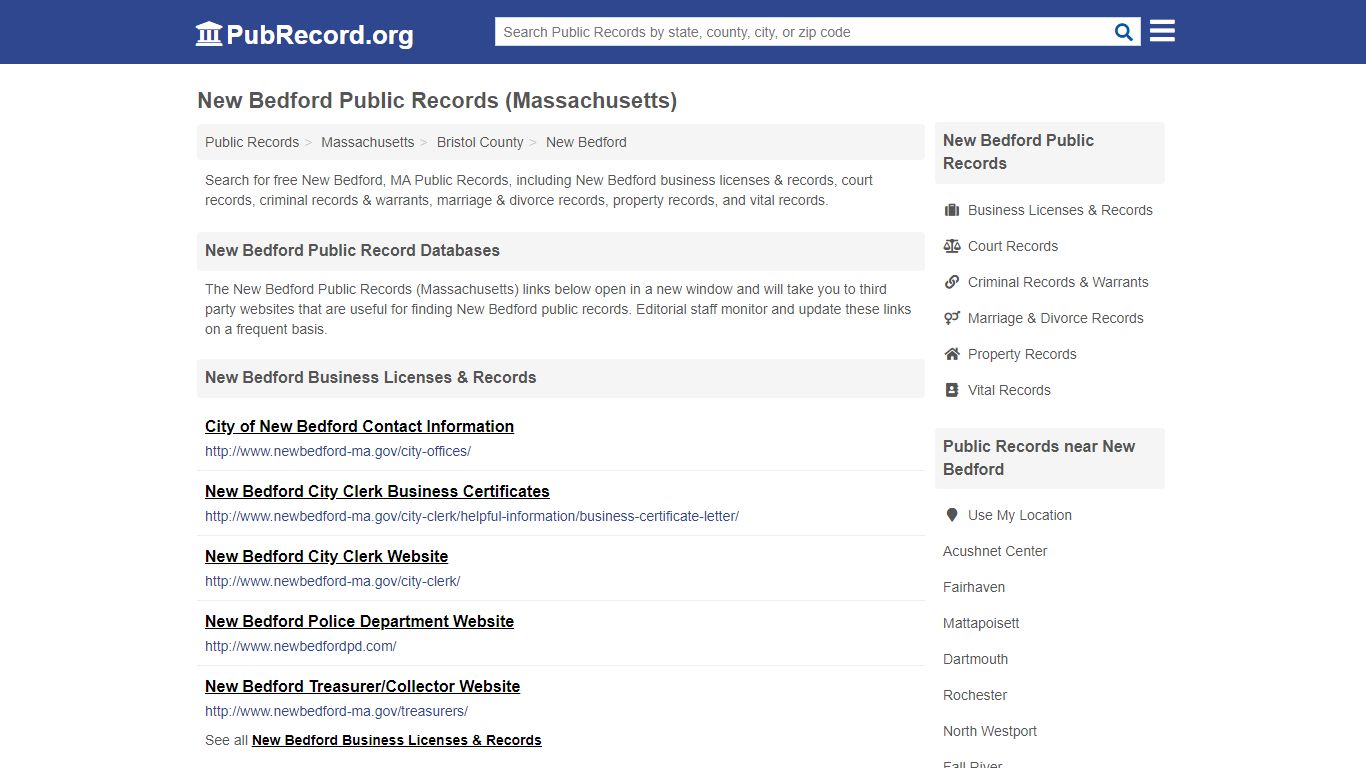Image resolution: width=1366 pixels, height=768 pixels.
Task: Click the PubRecord.org logo
Action: 304,34
